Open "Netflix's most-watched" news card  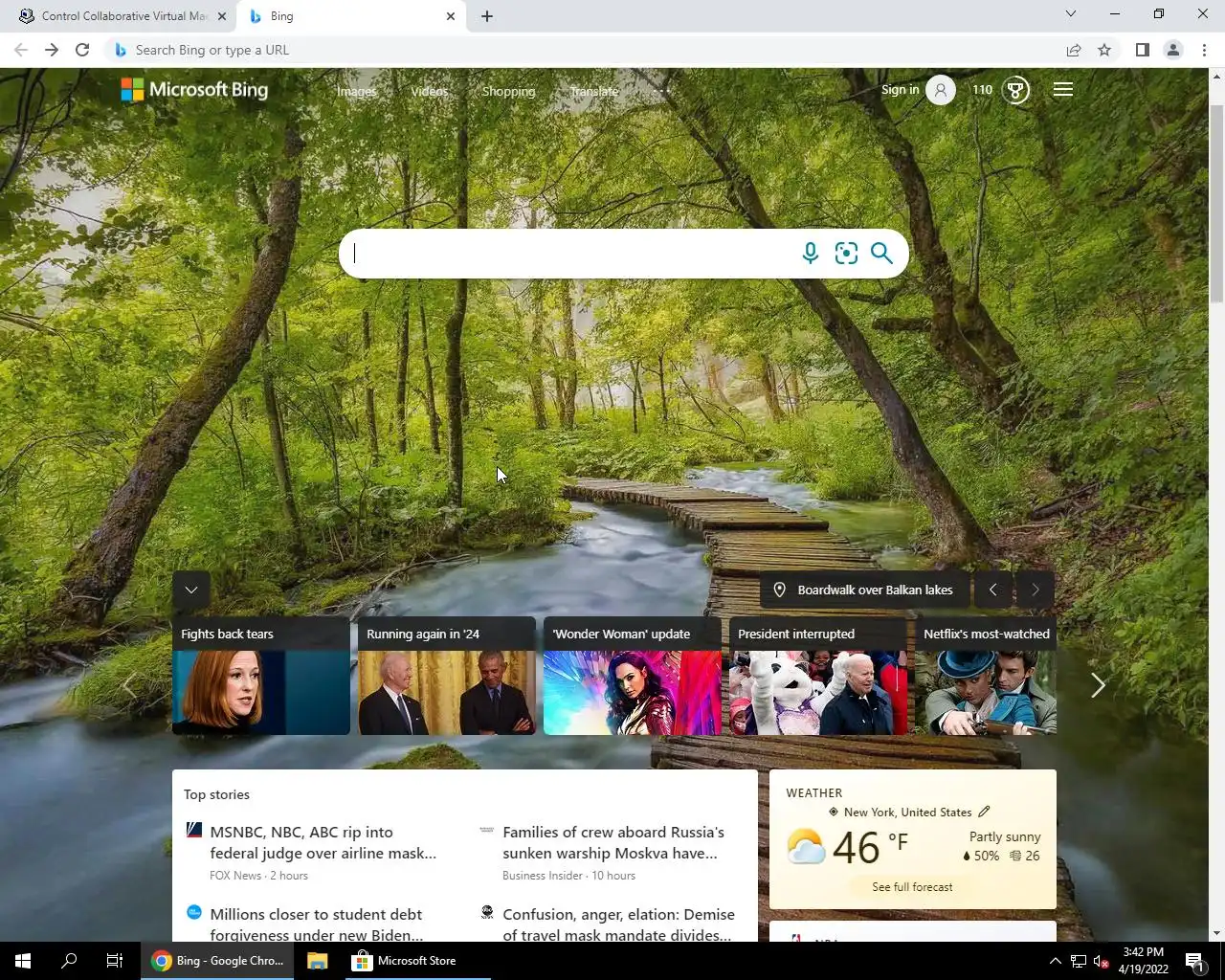(986, 676)
